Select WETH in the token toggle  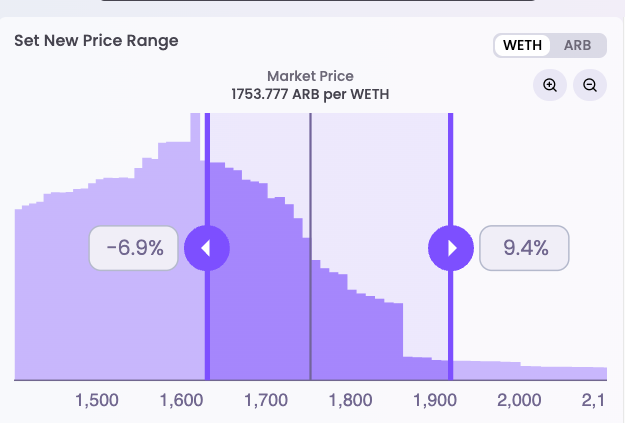pos(523,45)
